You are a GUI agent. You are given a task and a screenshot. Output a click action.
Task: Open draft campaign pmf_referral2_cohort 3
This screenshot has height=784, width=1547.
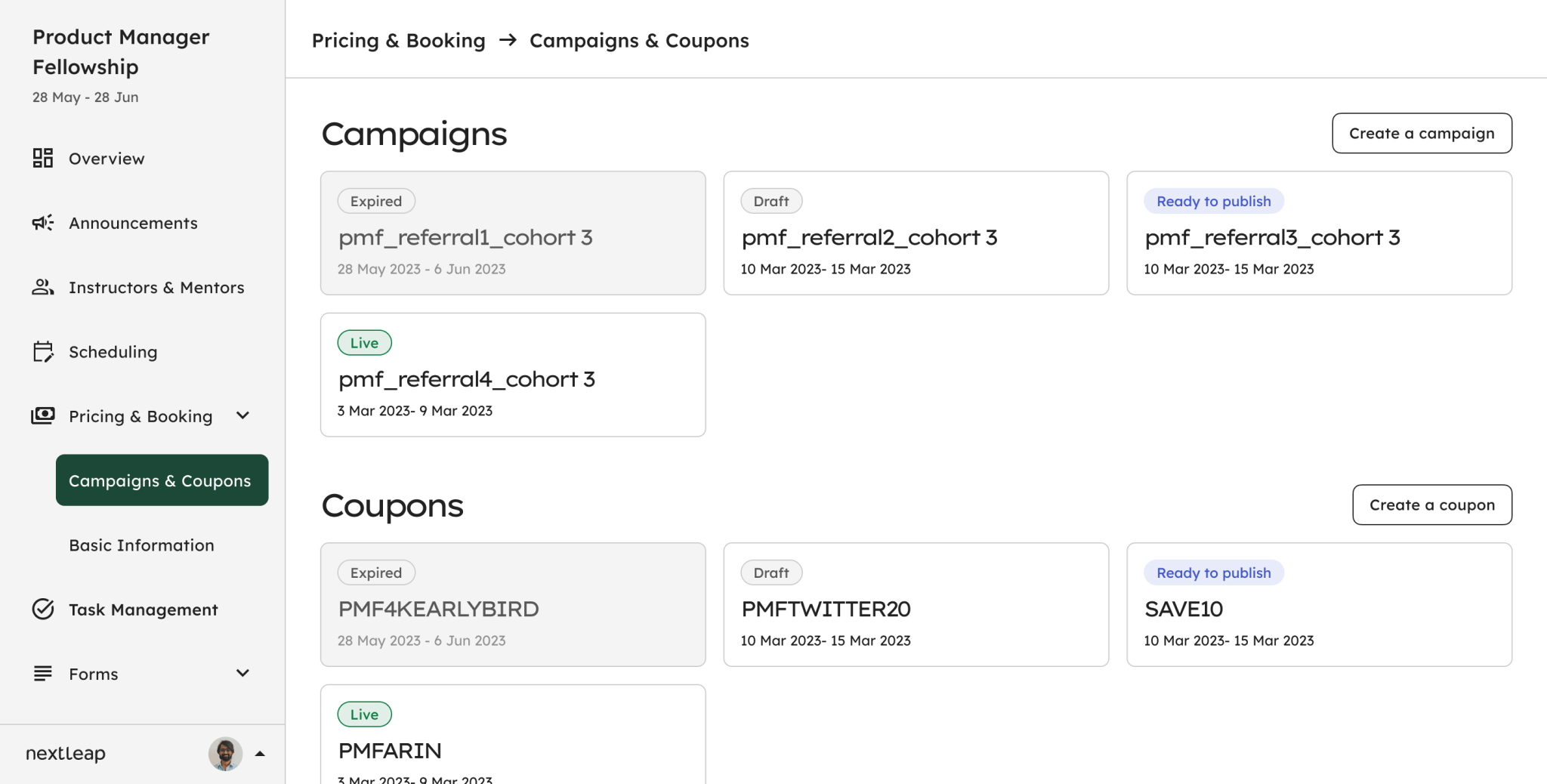(x=916, y=233)
